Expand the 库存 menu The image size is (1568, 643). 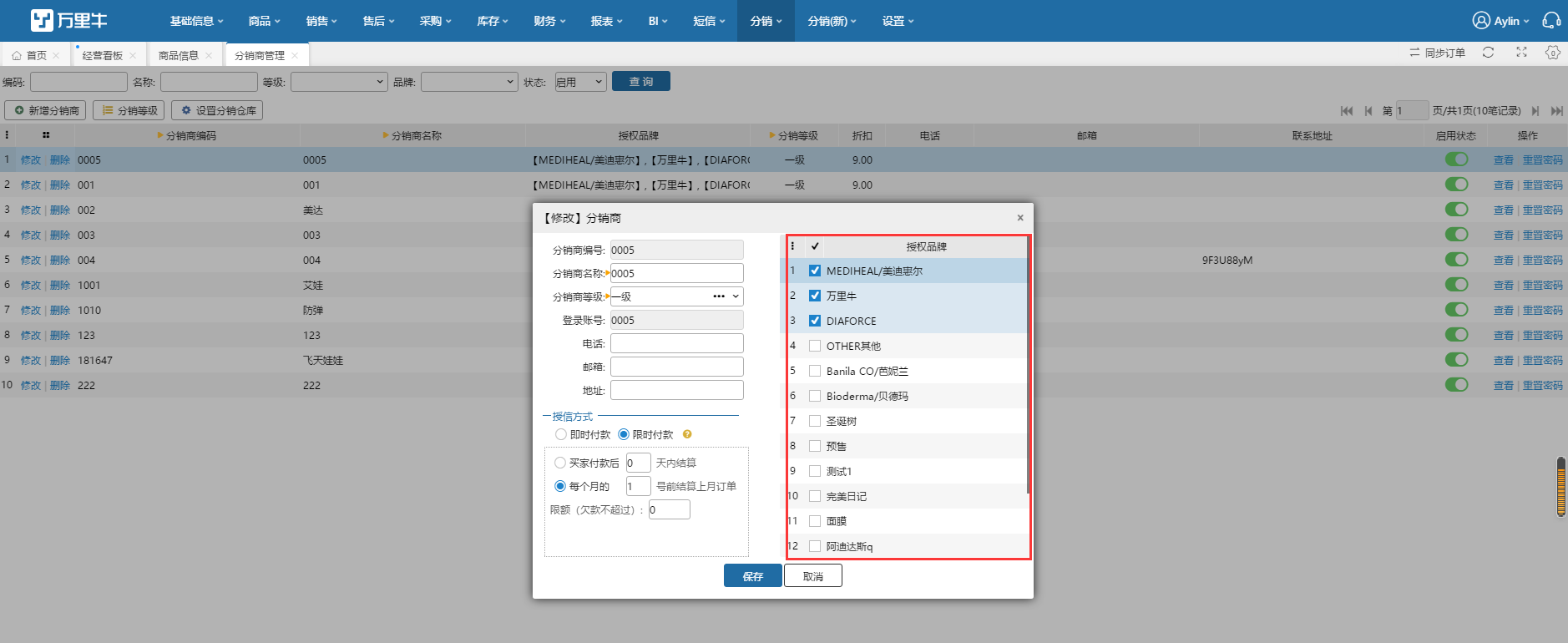pos(493,21)
